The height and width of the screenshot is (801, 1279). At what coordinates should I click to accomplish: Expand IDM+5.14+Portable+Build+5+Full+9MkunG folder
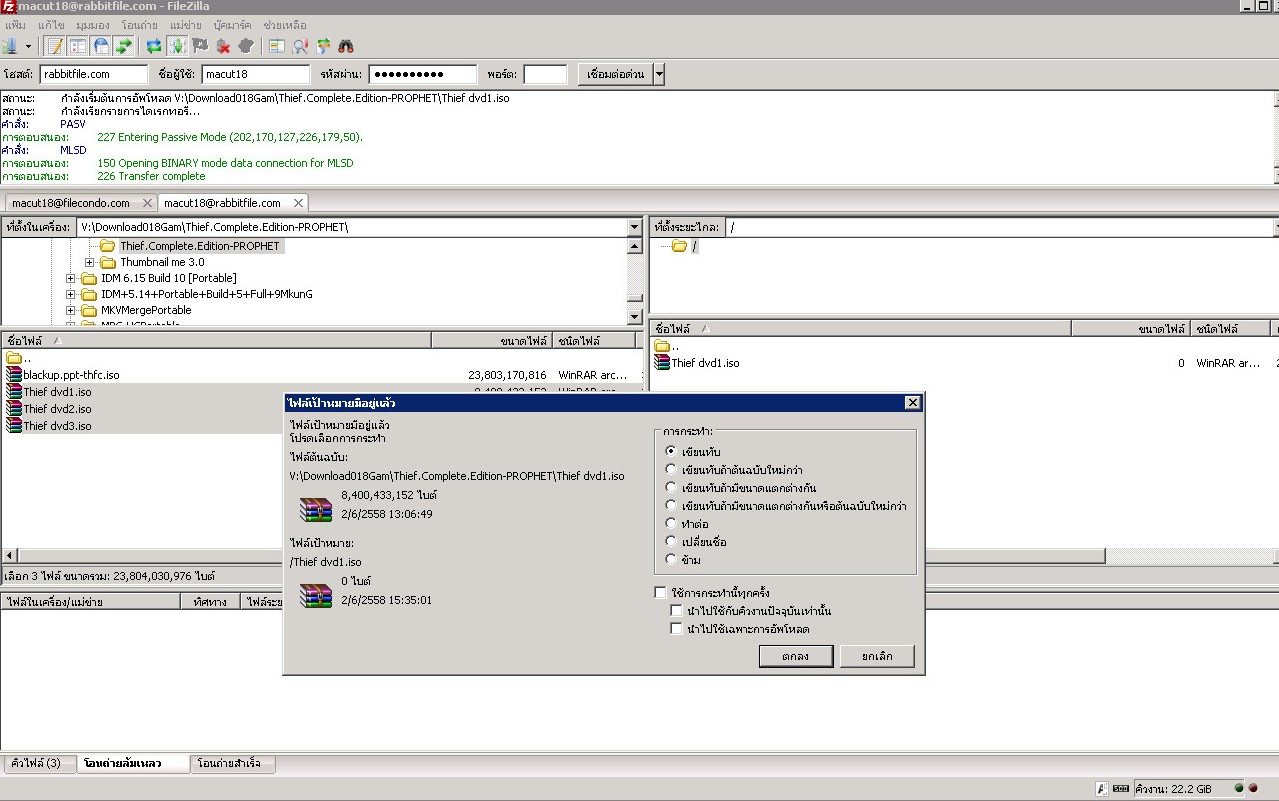[x=70, y=294]
